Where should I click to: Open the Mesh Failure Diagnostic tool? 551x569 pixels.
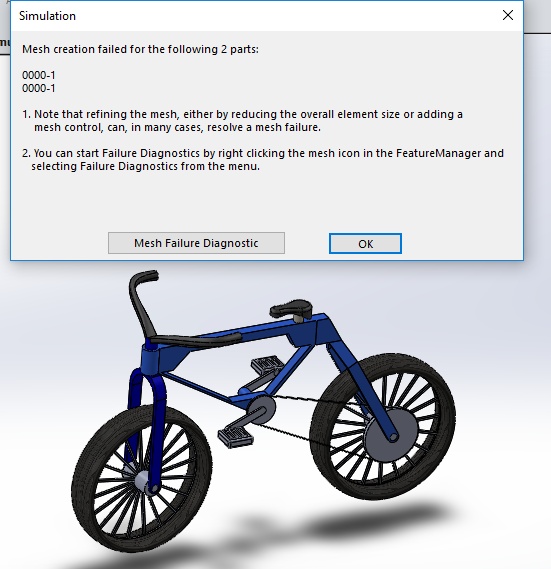click(196, 243)
